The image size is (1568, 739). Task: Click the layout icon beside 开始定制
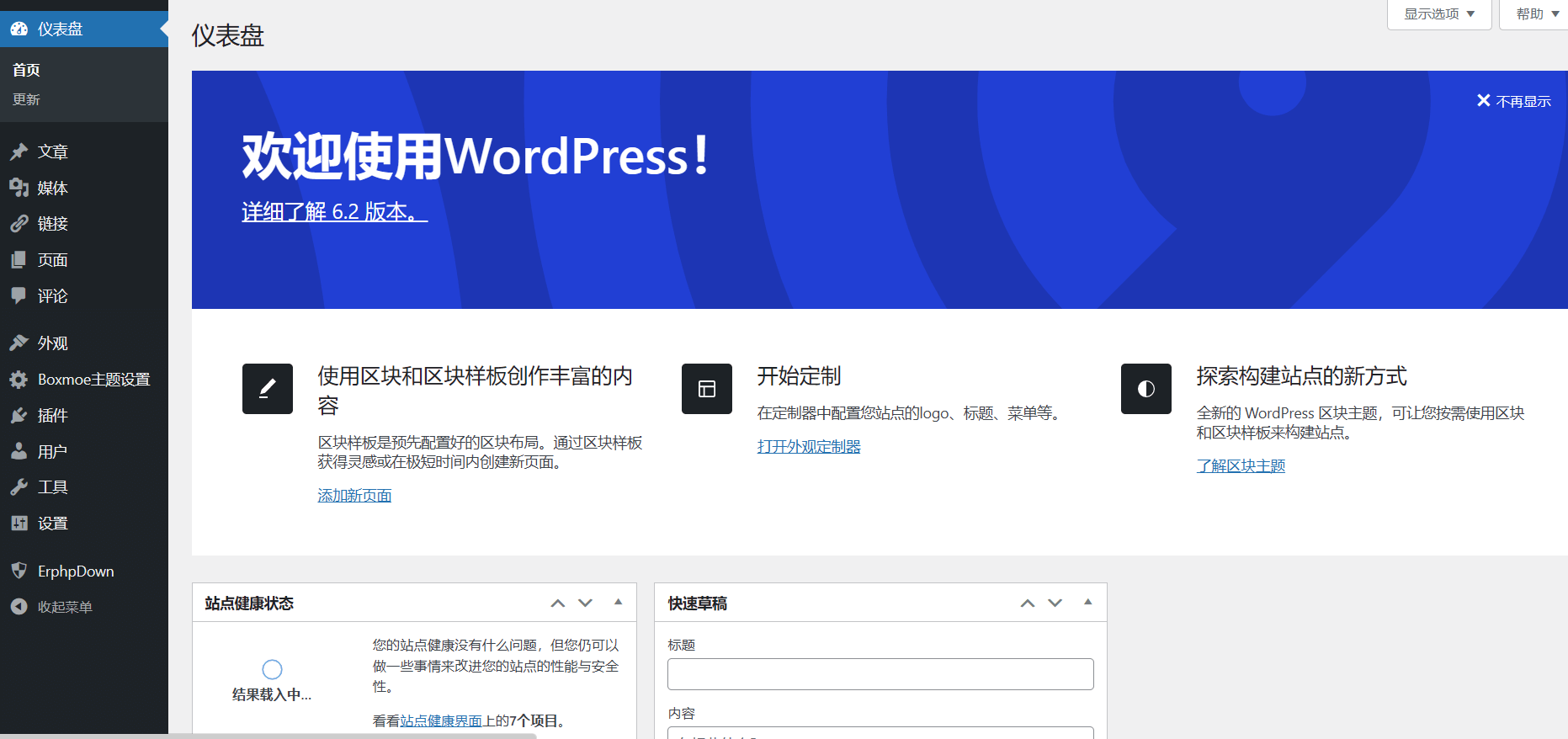pyautogui.click(x=707, y=389)
